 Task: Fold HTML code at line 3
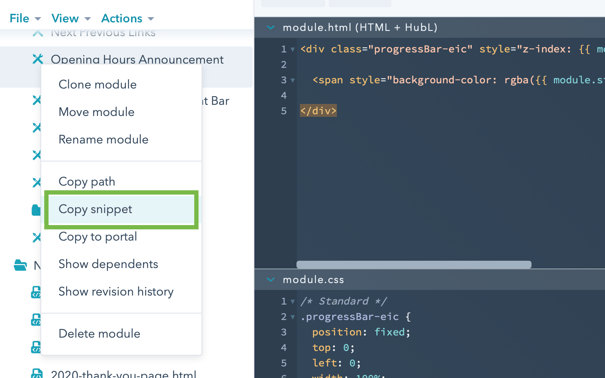tap(293, 80)
